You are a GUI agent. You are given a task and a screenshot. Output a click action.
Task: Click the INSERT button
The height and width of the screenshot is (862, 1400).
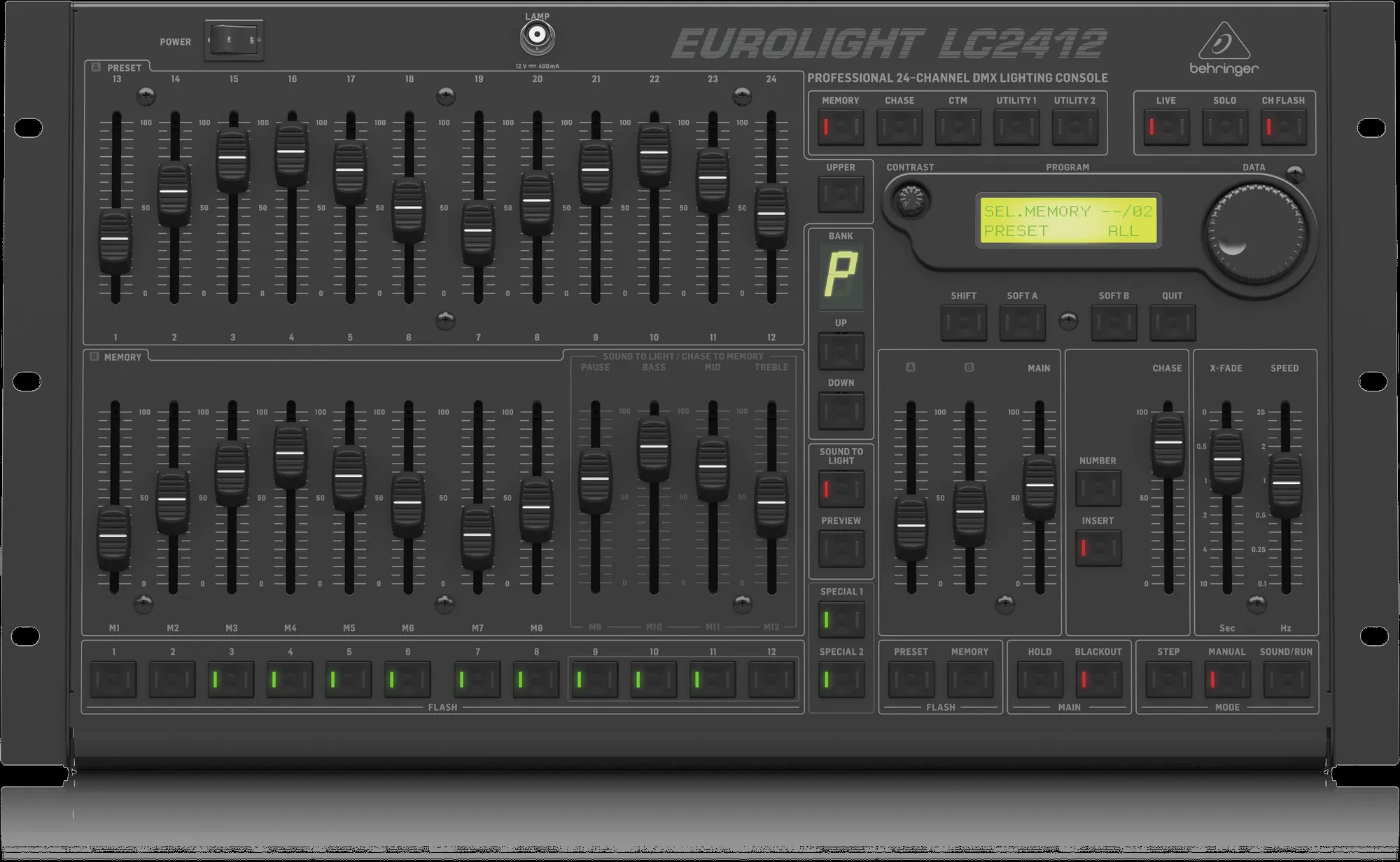pyautogui.click(x=1098, y=548)
